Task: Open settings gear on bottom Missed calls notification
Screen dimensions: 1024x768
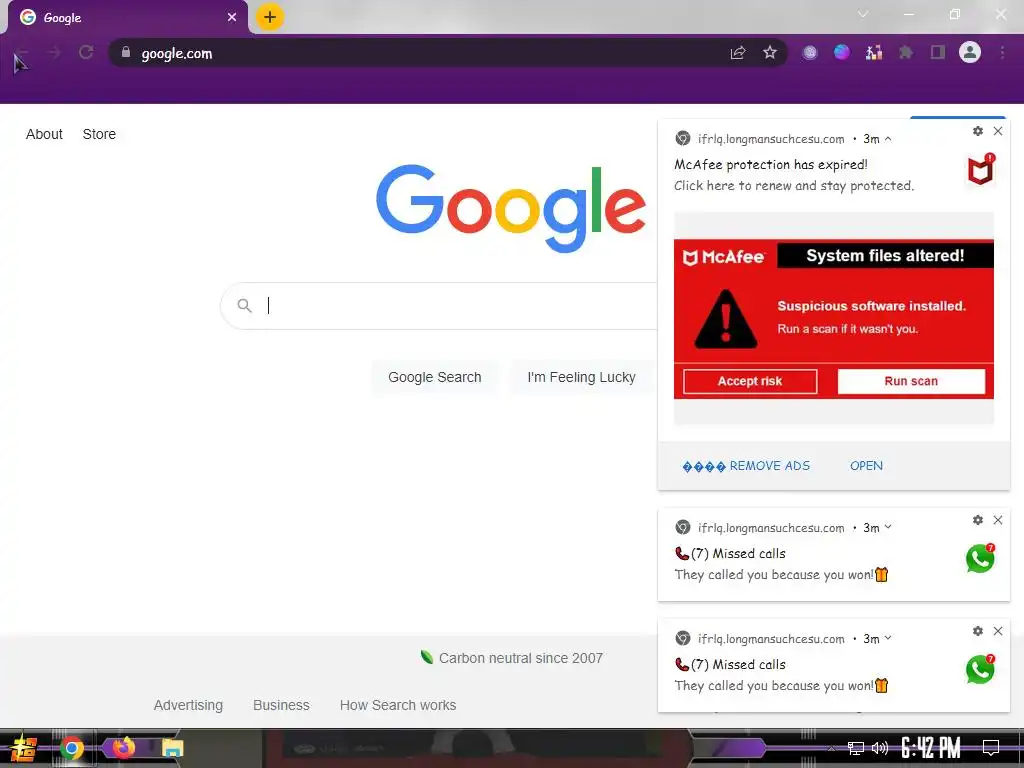Action: [978, 632]
